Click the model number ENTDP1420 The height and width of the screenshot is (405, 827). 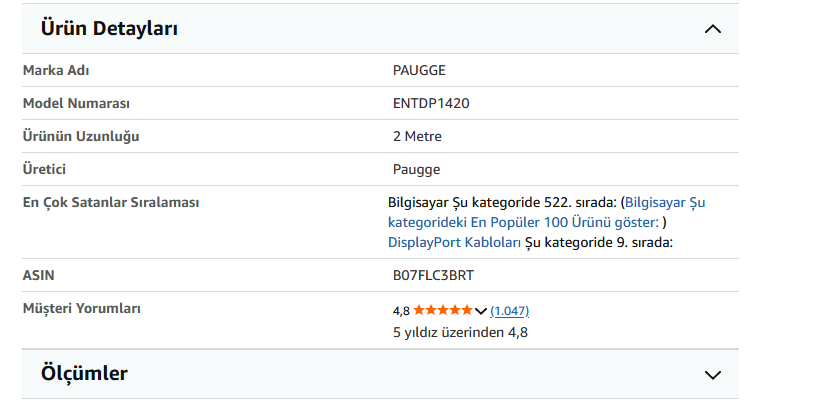pos(431,103)
